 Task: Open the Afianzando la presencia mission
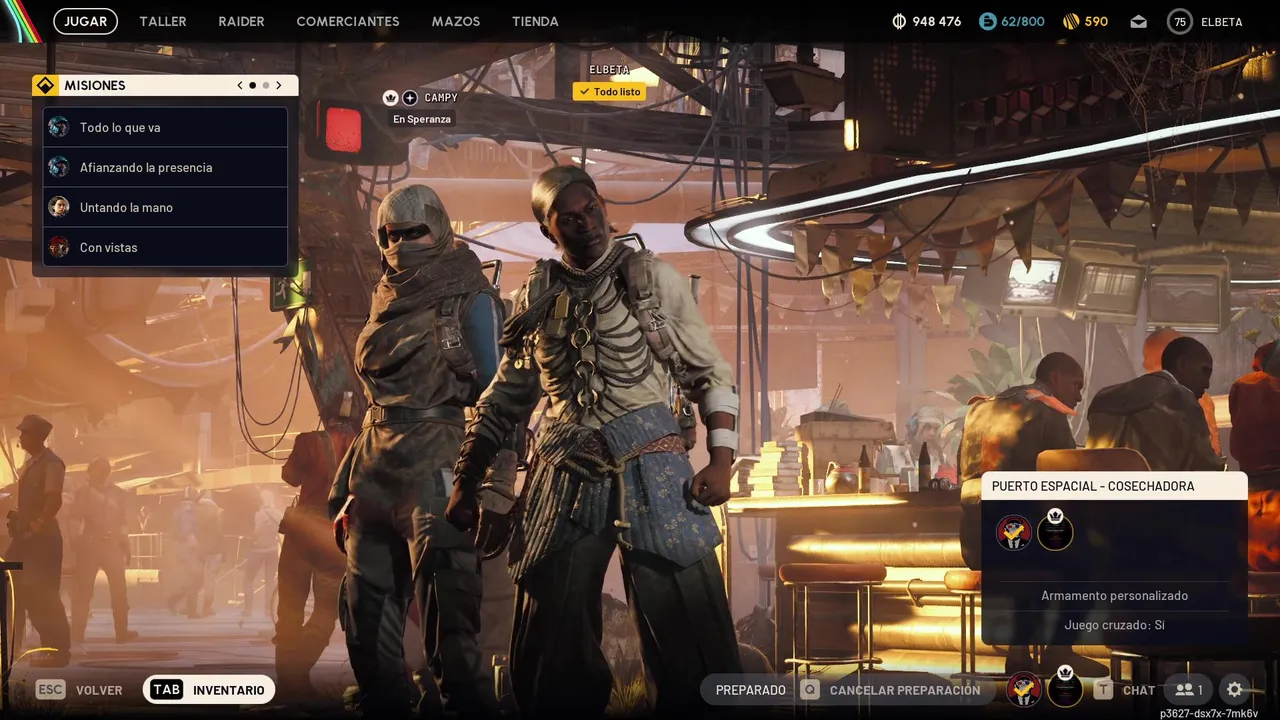(166, 167)
